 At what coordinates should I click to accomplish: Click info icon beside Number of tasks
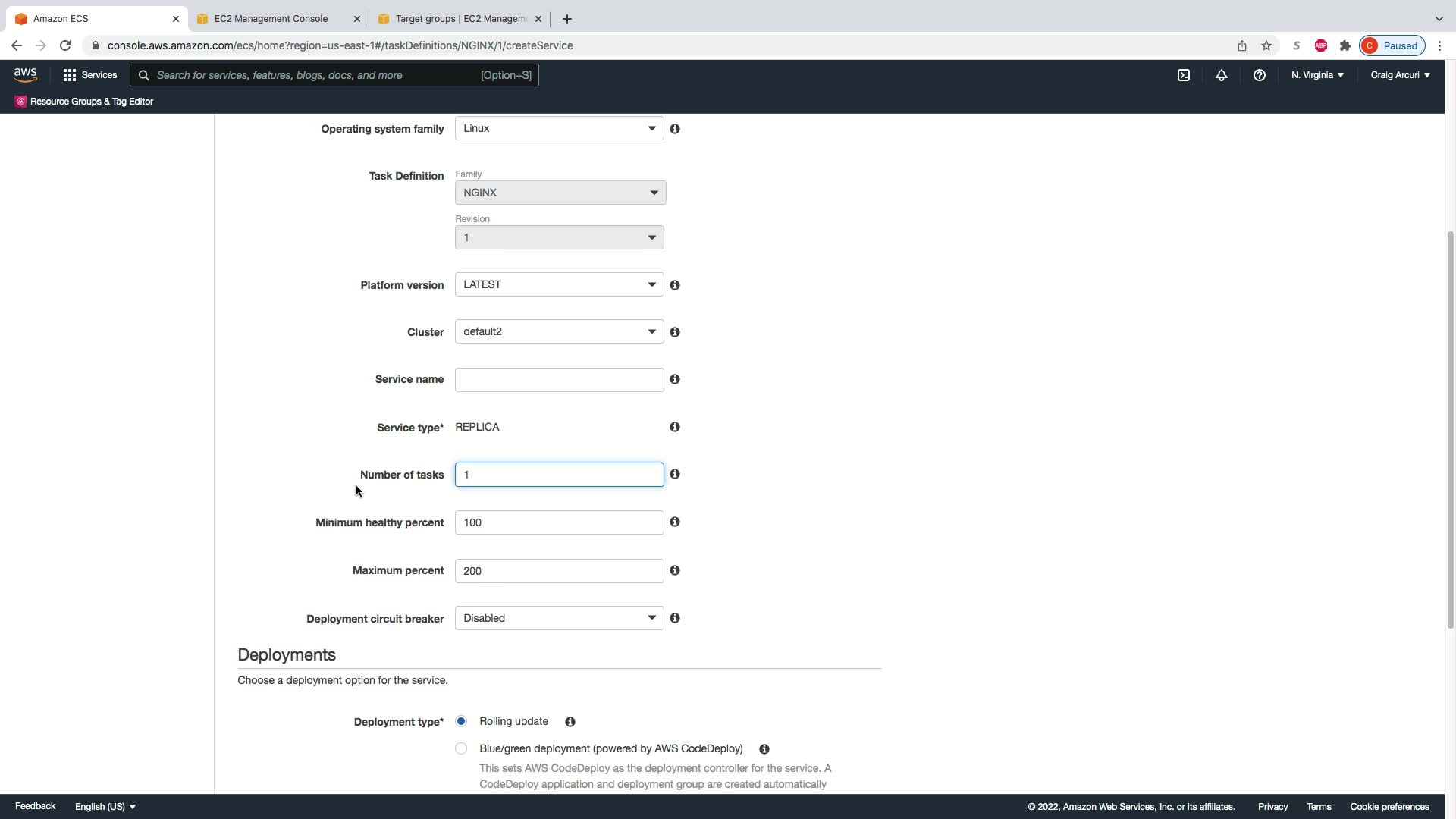click(675, 474)
